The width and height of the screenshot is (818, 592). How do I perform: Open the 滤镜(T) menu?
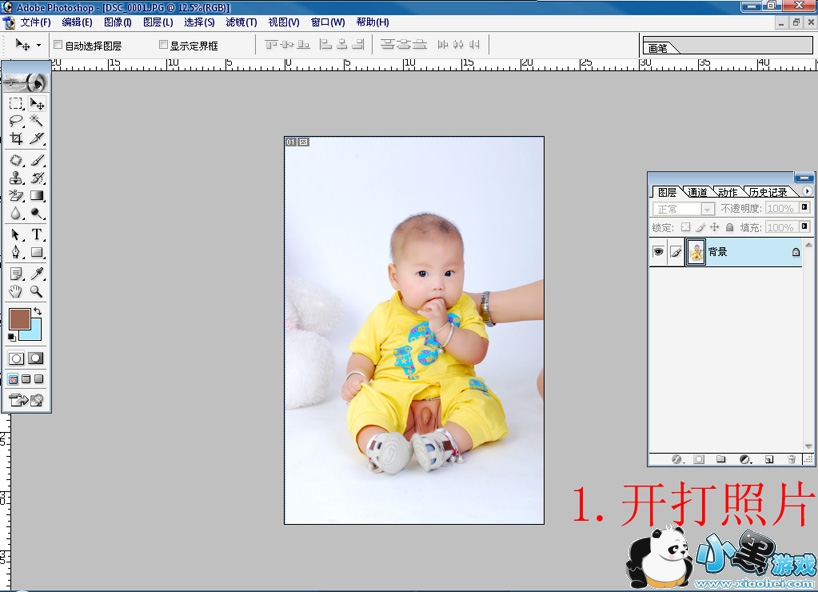click(242, 22)
